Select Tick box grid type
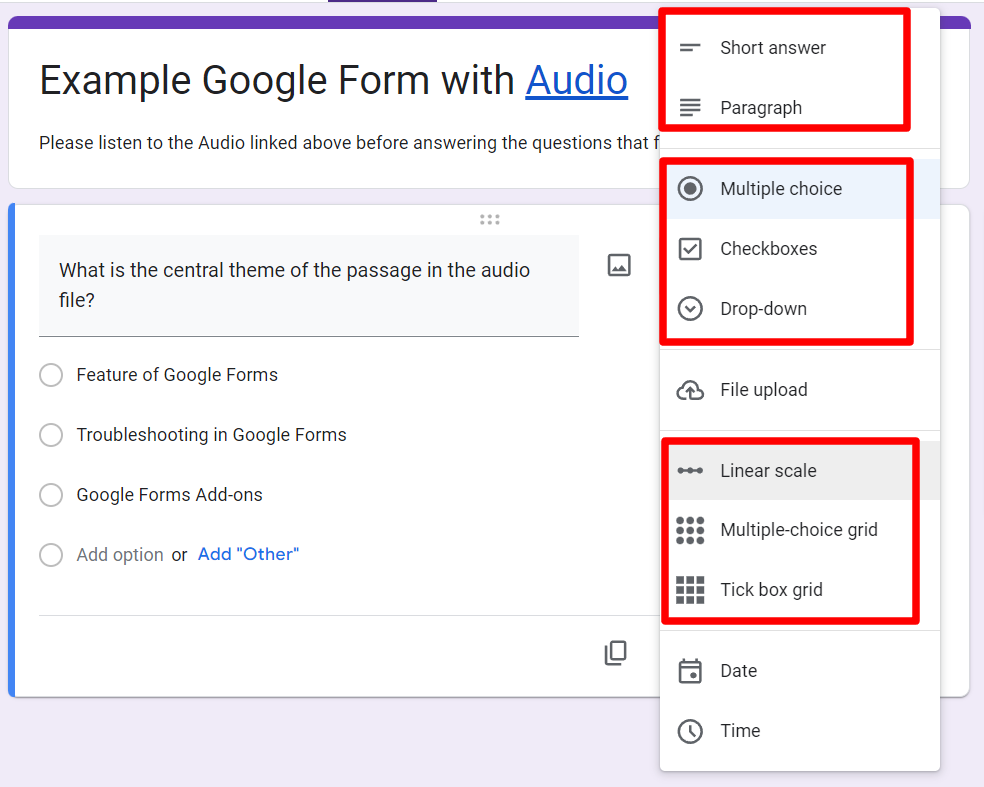 tap(800, 590)
